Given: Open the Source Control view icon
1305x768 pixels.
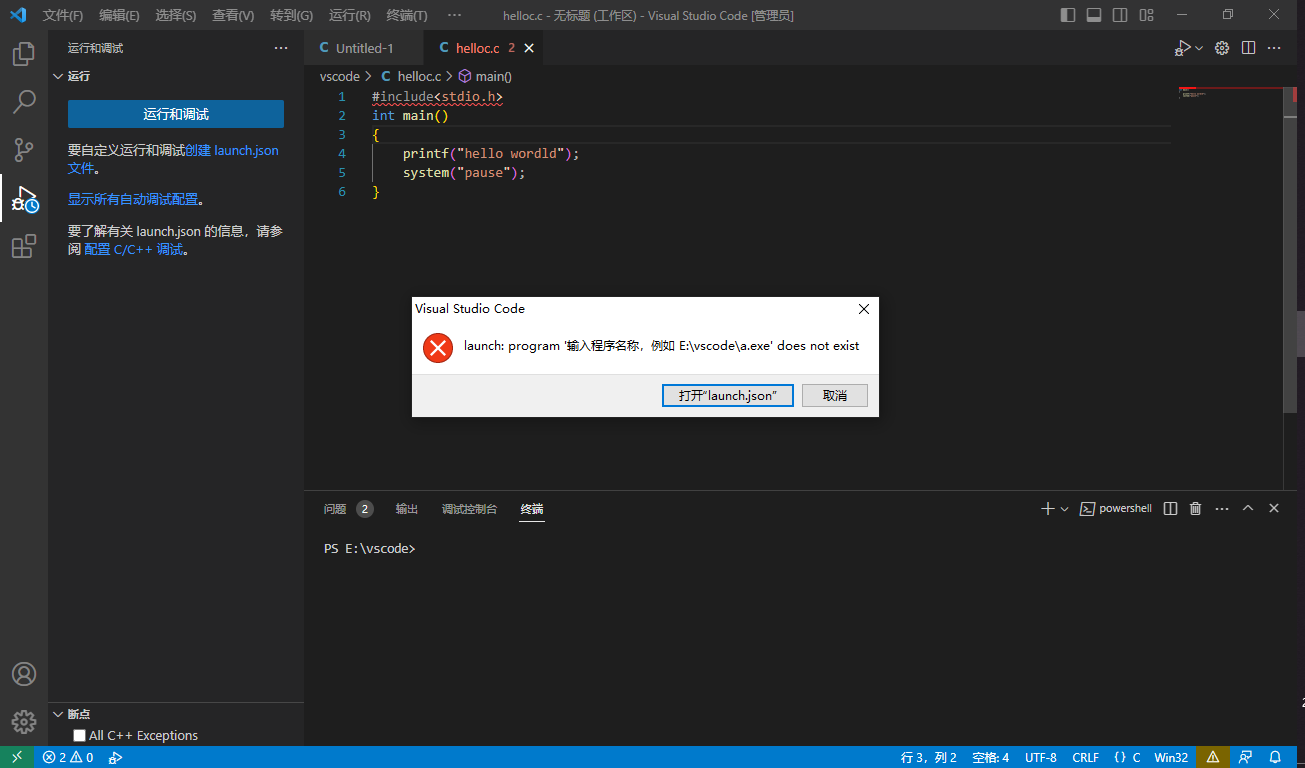Looking at the screenshot, I should (x=24, y=150).
